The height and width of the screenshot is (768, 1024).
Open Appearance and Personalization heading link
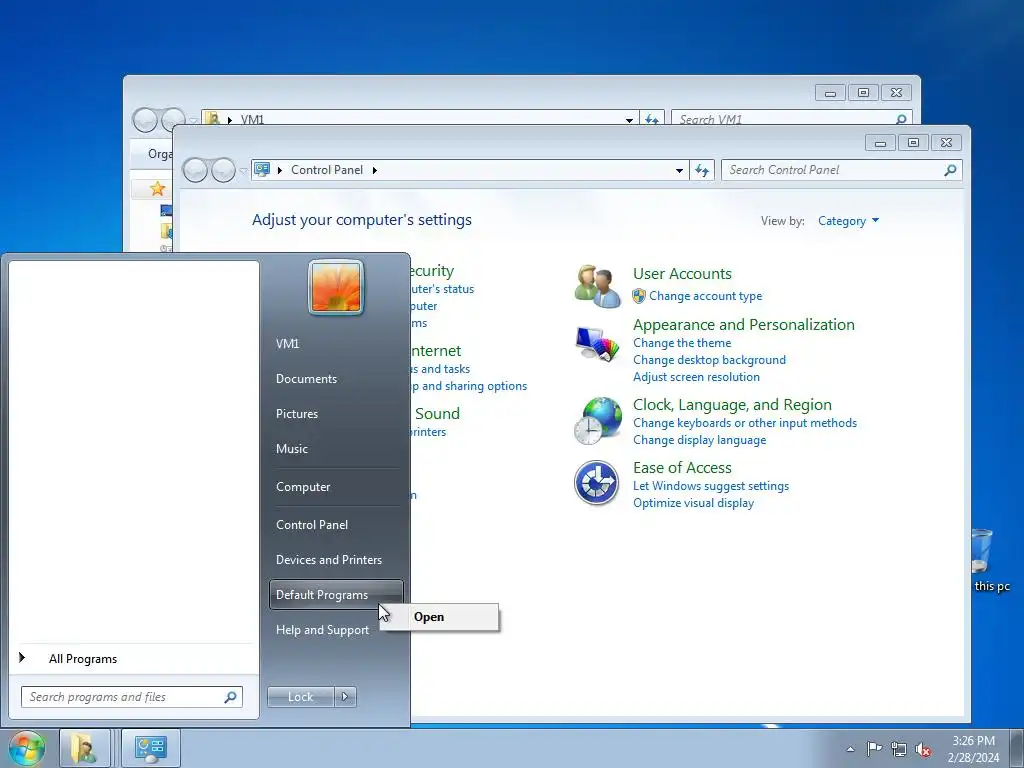(743, 325)
